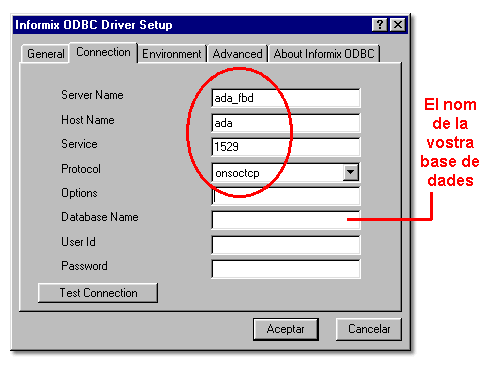This screenshot has width=489, height=368.
Task: Select the Connection tab
Action: coord(103,52)
